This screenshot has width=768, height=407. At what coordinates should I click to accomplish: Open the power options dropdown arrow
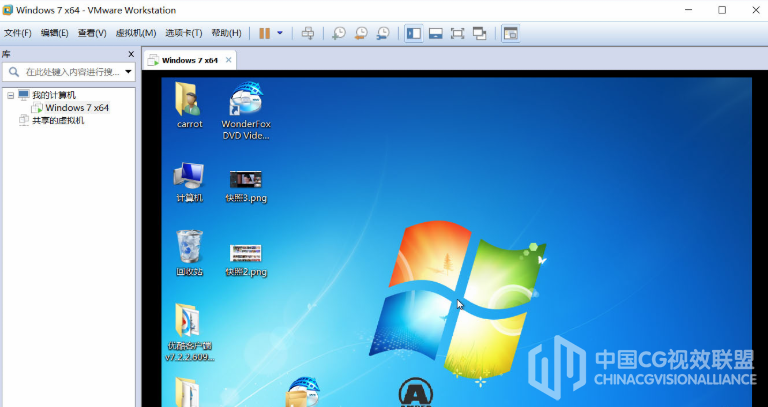(x=280, y=33)
